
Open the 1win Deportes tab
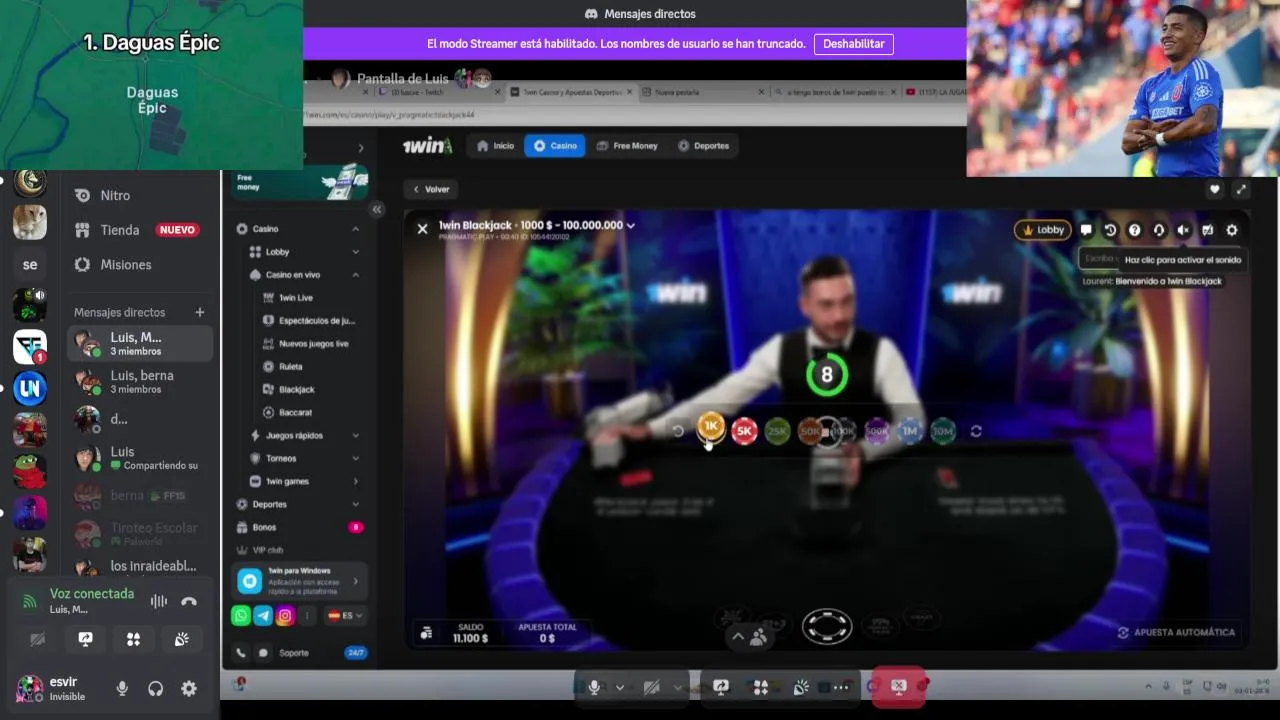point(704,146)
